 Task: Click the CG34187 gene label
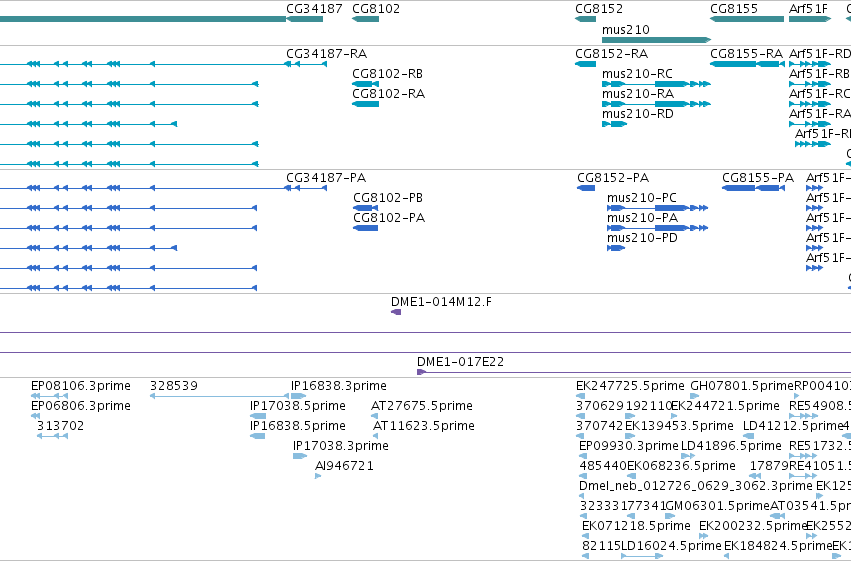[314, 9]
